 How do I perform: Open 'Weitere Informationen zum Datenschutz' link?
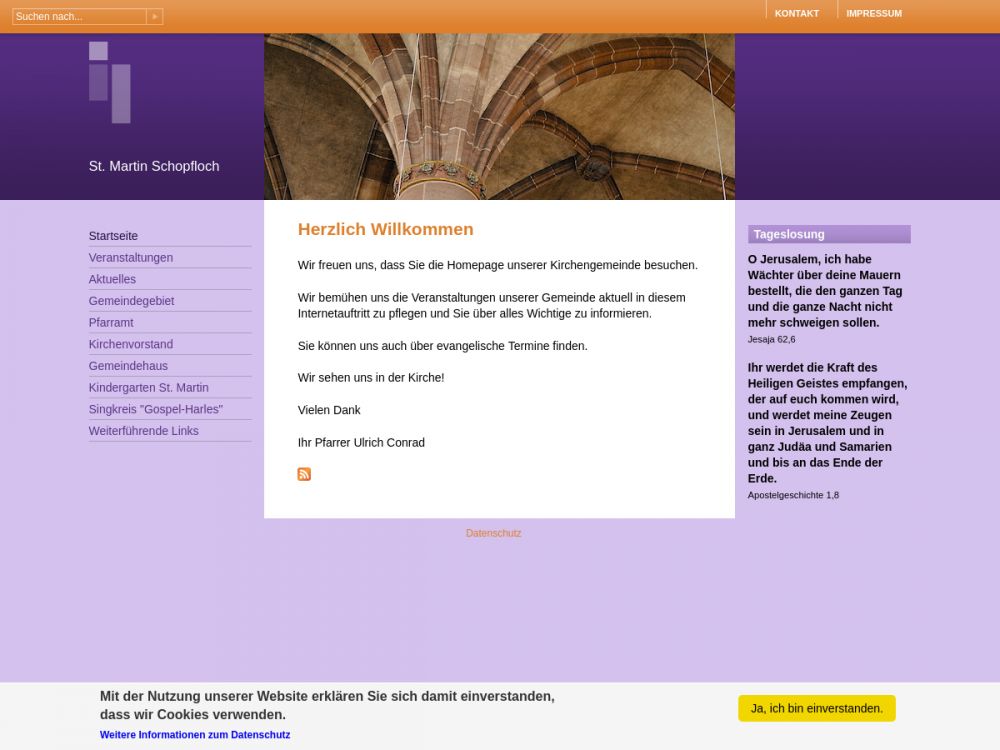click(x=195, y=735)
